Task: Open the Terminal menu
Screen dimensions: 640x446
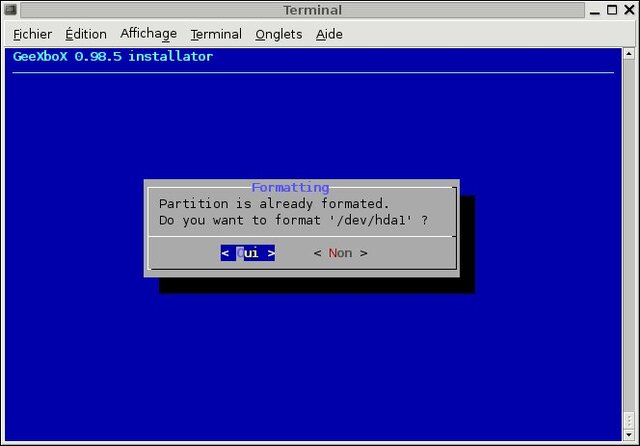Action: tap(216, 34)
